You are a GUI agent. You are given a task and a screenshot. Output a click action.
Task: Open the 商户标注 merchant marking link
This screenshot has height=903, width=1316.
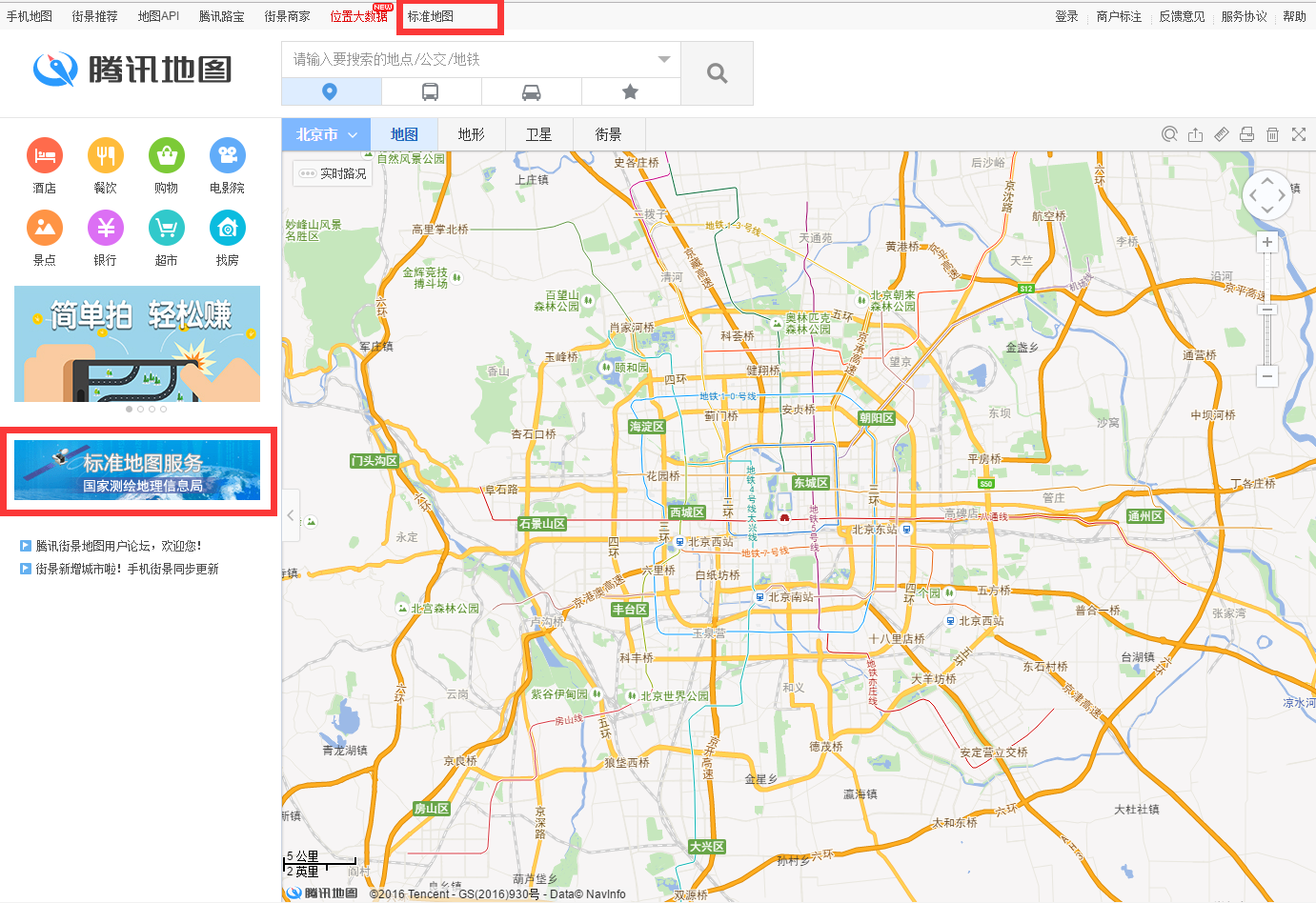(1119, 16)
